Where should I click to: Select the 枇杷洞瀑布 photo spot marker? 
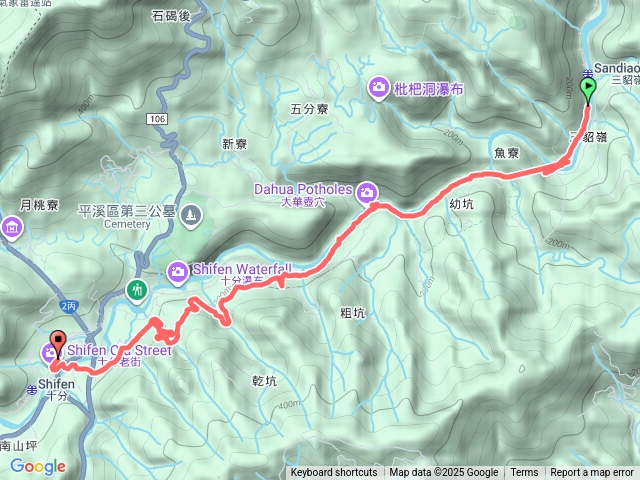tap(378, 88)
